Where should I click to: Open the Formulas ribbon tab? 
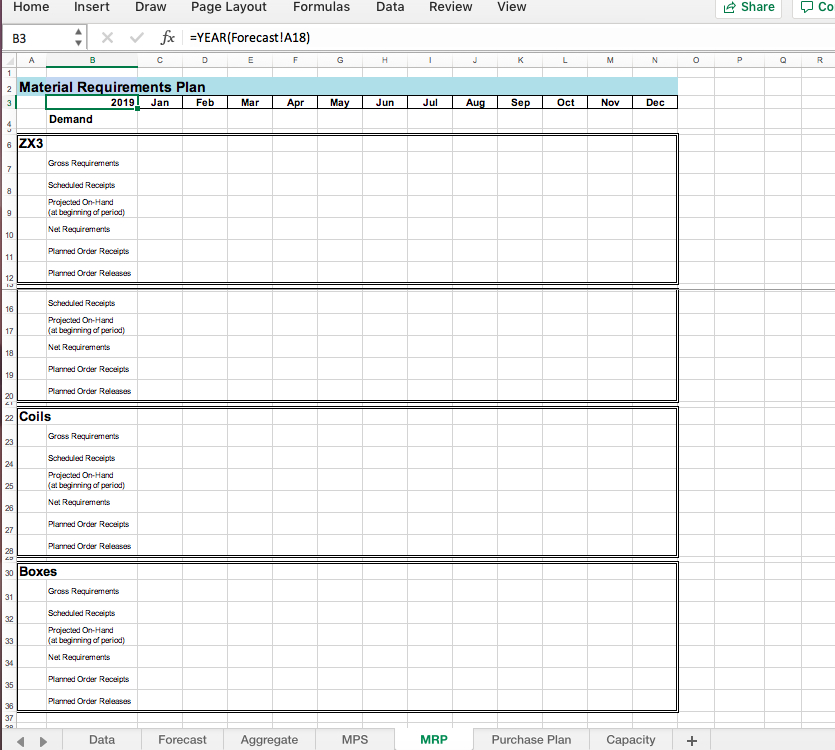click(321, 8)
